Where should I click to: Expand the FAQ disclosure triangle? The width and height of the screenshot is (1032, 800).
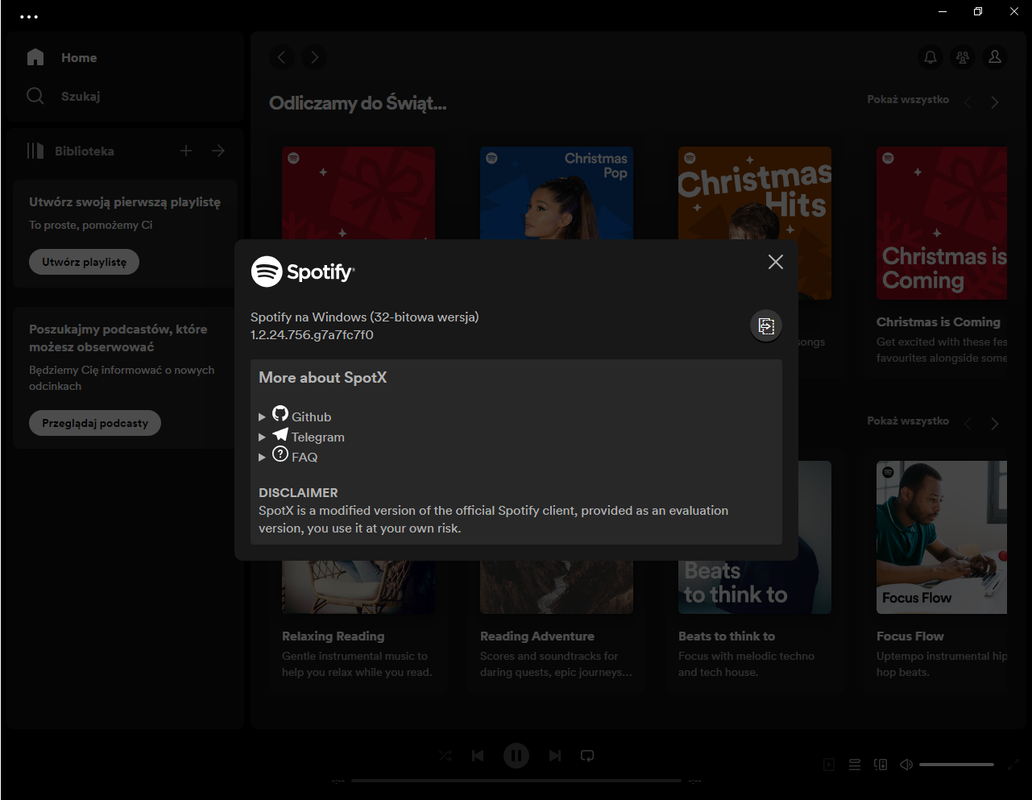[x=262, y=457]
